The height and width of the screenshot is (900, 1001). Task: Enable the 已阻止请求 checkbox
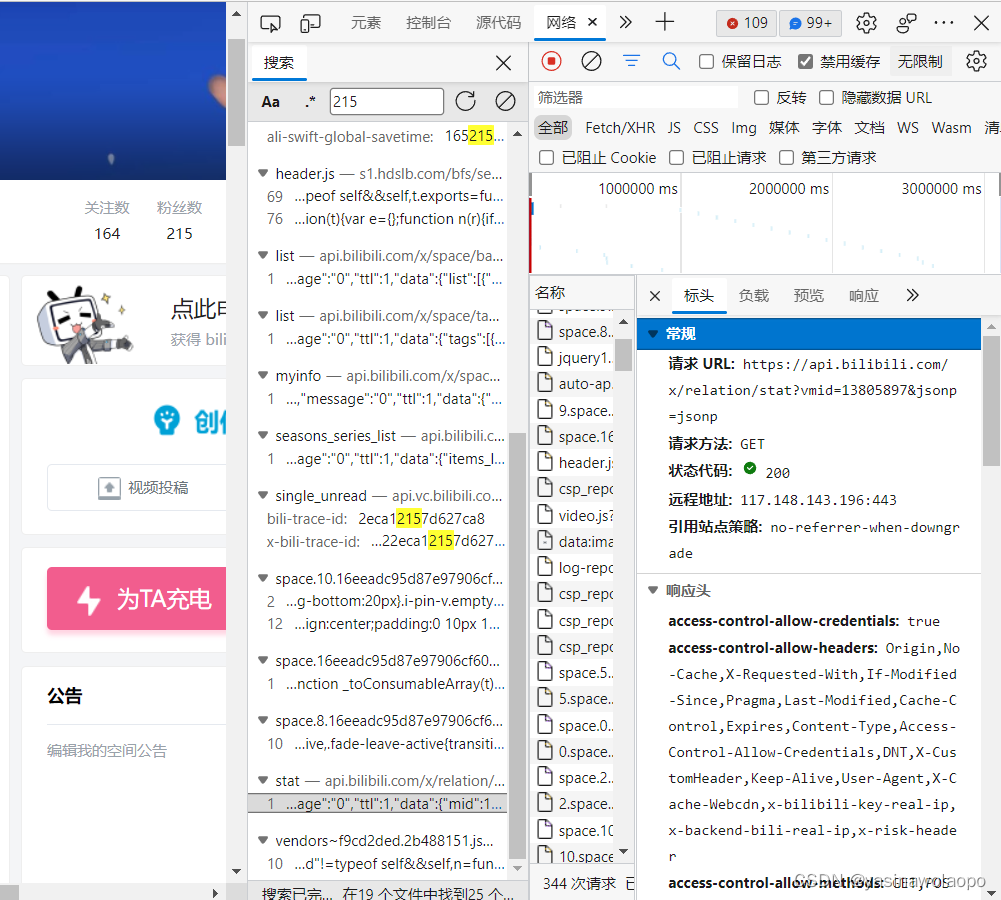tap(677, 158)
